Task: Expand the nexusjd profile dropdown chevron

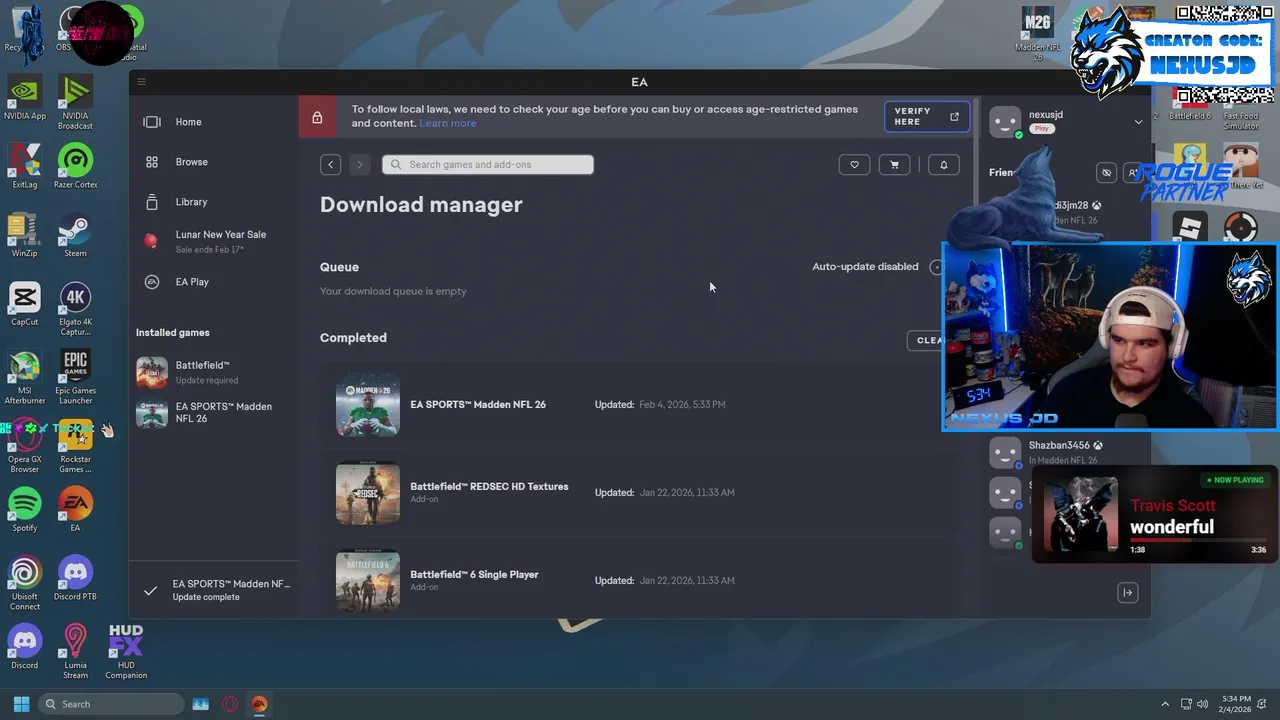Action: click(x=1138, y=122)
